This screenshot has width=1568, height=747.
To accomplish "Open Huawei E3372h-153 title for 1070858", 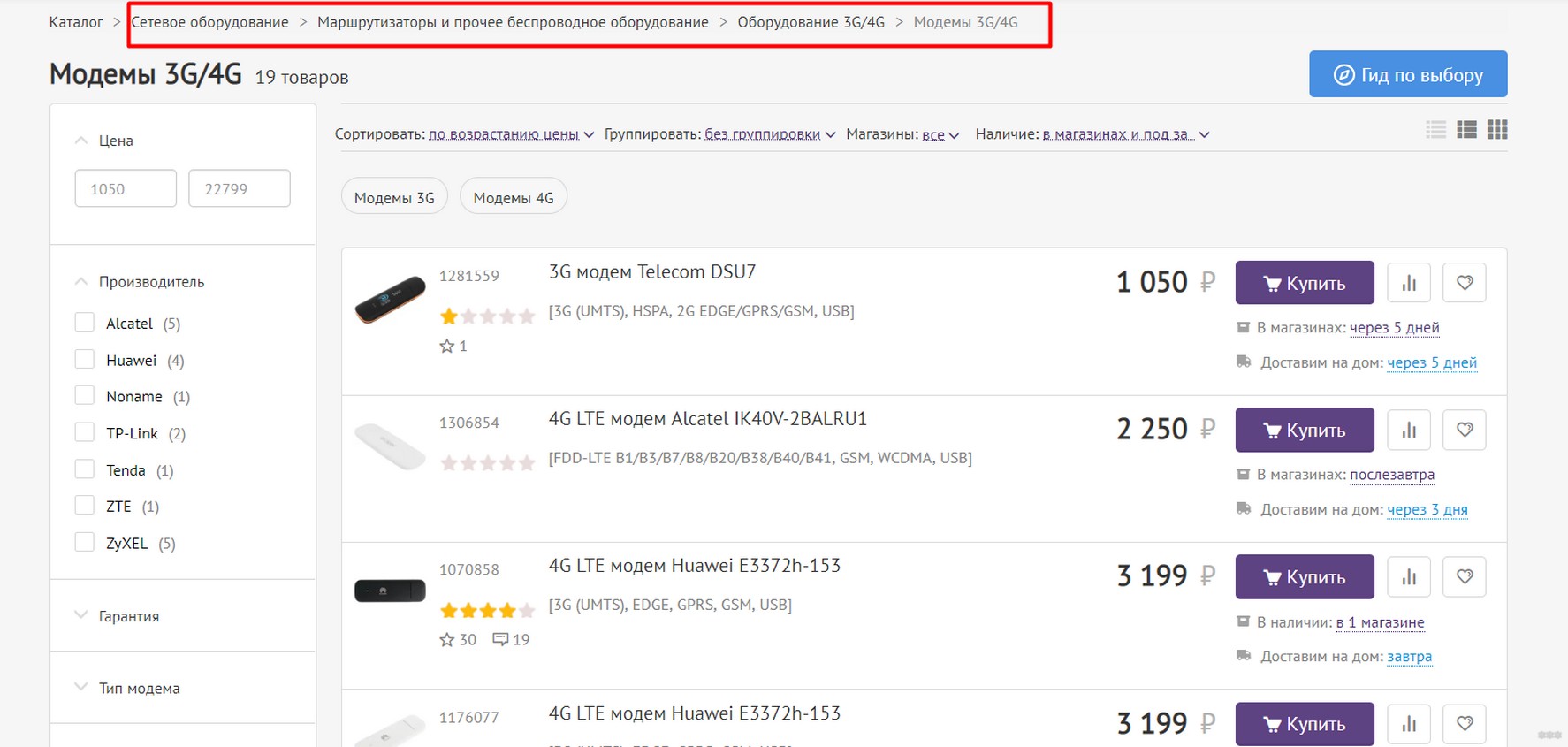I will [695, 566].
